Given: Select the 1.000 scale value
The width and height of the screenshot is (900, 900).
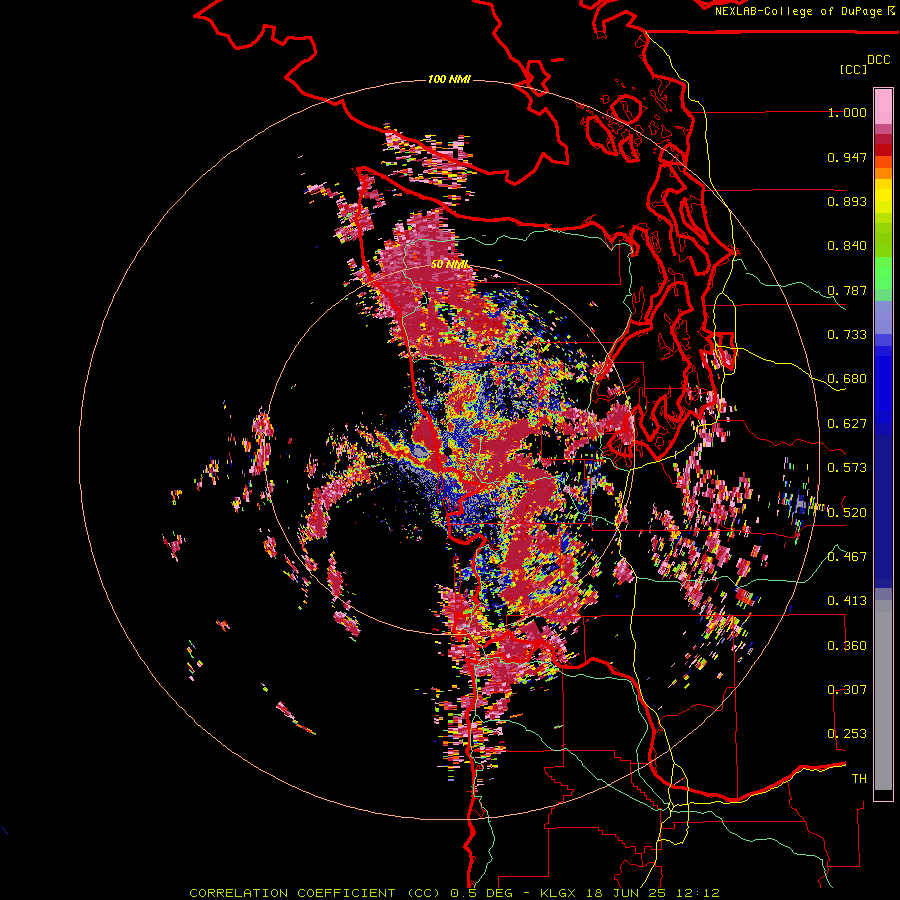Looking at the screenshot, I should (x=847, y=112).
